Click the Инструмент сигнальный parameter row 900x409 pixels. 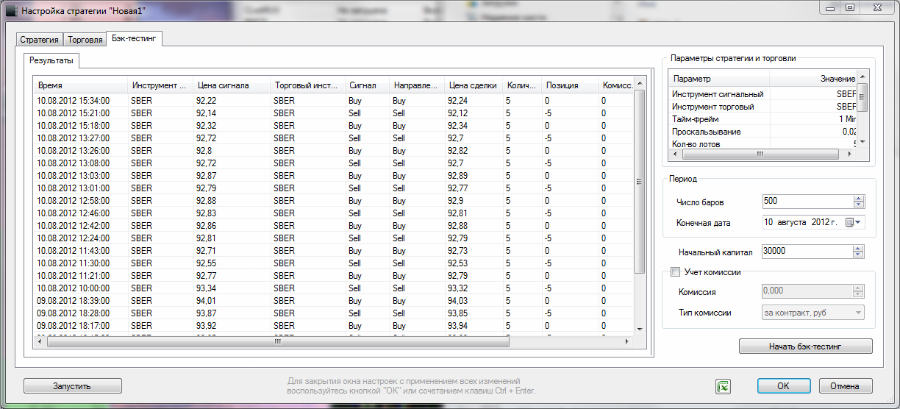click(x=763, y=94)
